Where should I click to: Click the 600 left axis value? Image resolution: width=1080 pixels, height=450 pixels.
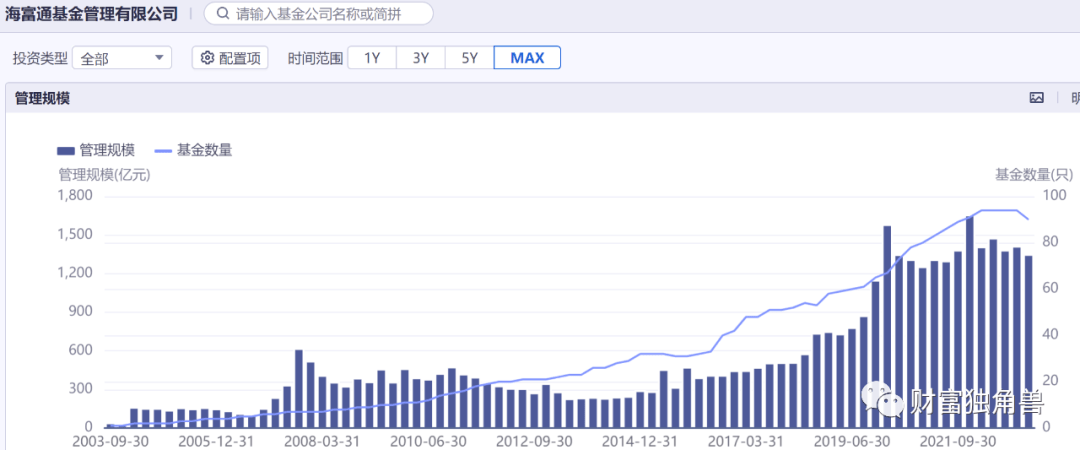click(x=81, y=351)
